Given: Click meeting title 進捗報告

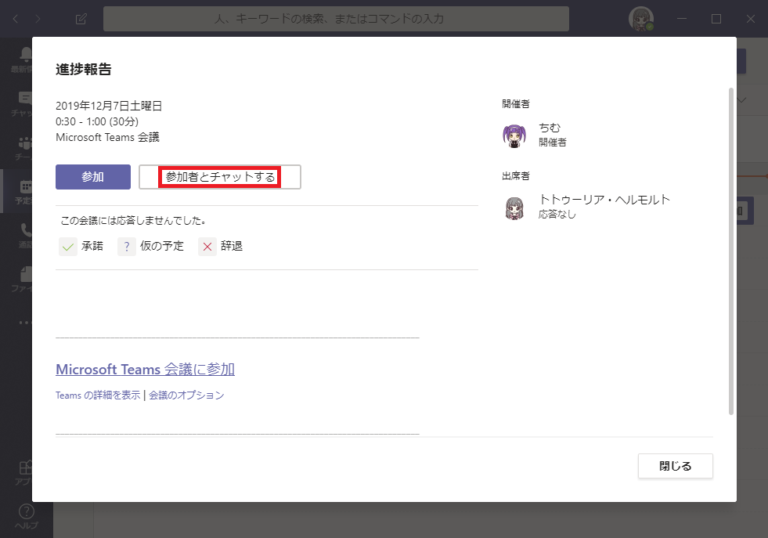Looking at the screenshot, I should [83, 69].
